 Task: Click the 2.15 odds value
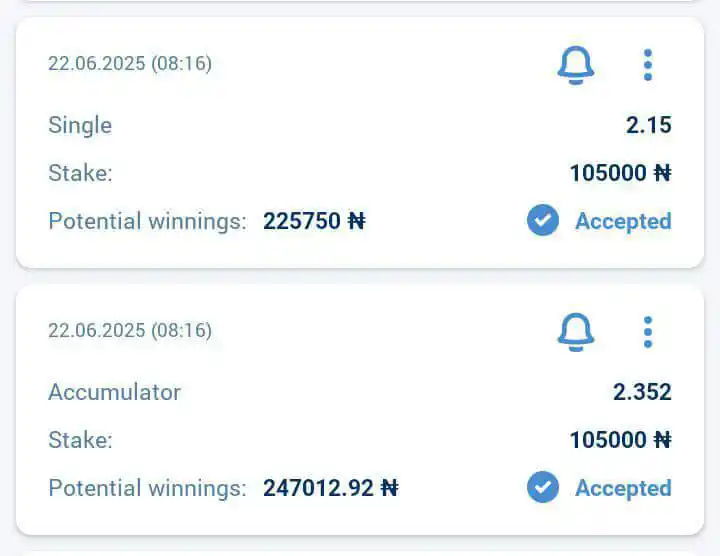649,125
